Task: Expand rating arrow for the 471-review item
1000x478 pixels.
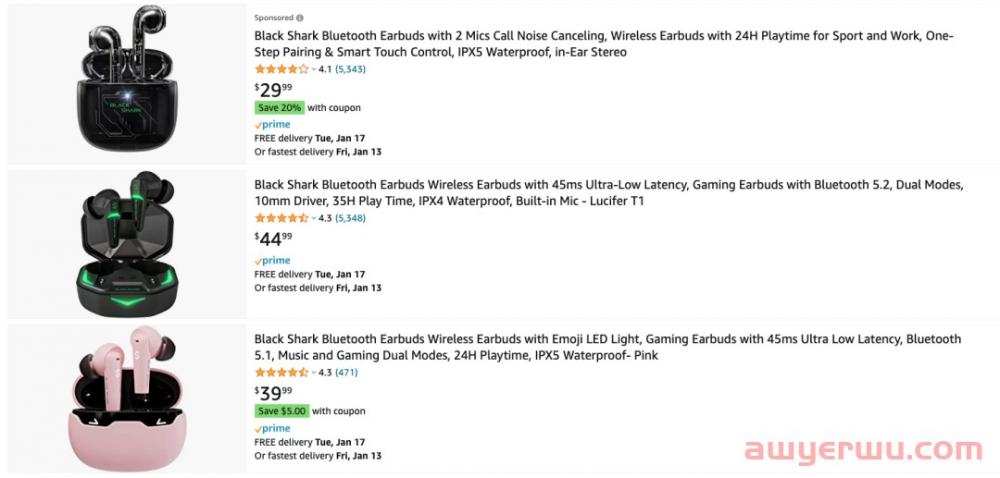Action: click(313, 372)
